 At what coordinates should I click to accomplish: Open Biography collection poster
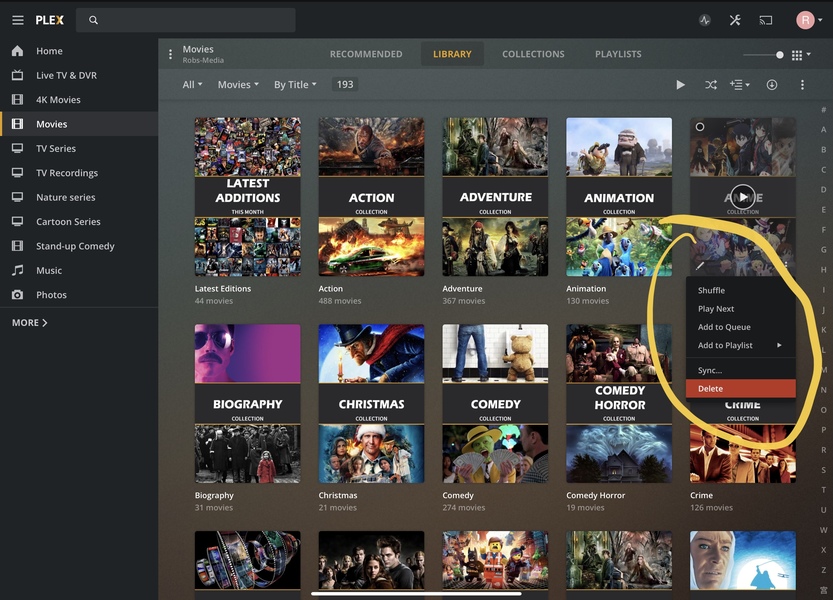coord(248,403)
